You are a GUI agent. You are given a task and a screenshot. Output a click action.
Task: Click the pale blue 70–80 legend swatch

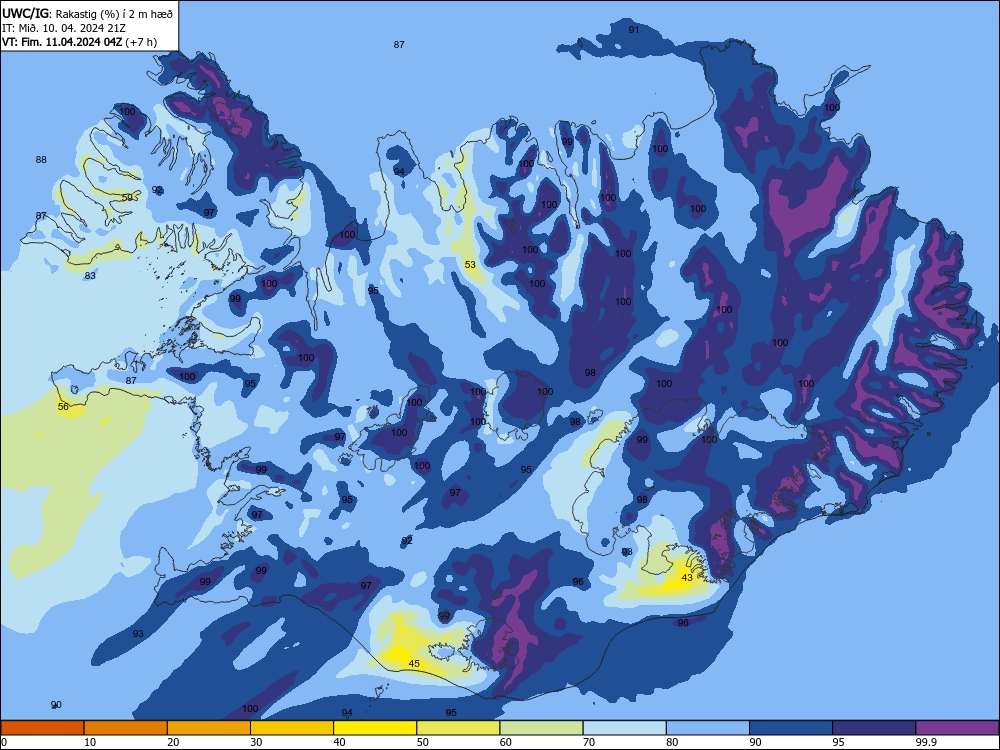624,728
